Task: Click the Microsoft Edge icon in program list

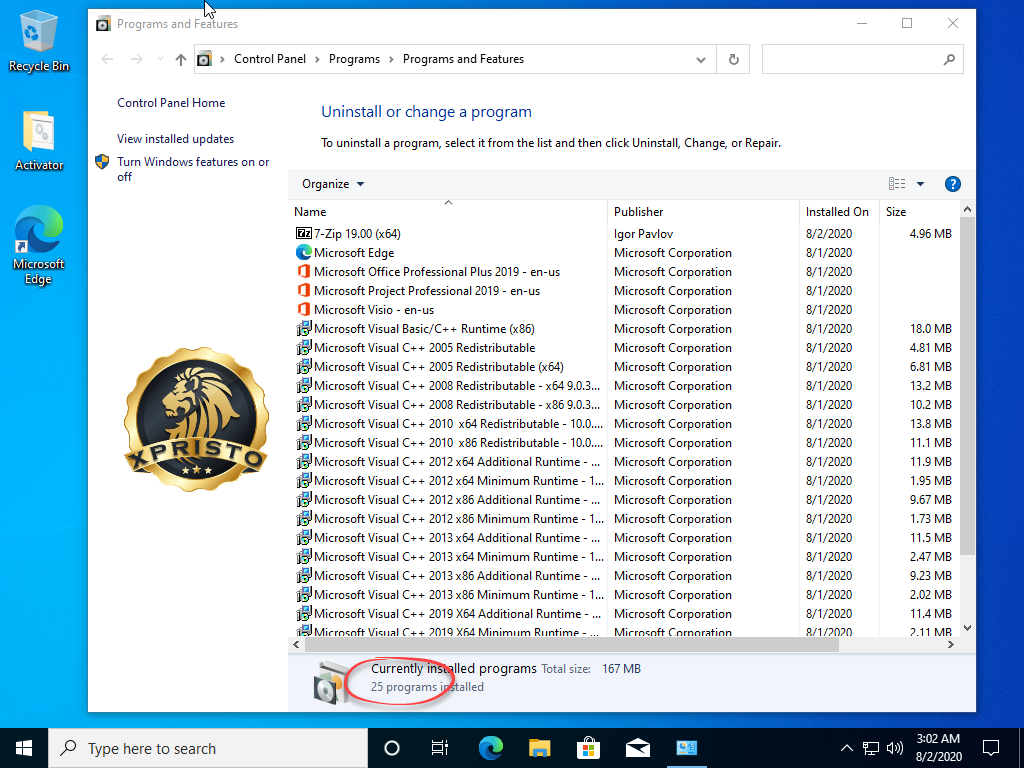Action: (304, 252)
